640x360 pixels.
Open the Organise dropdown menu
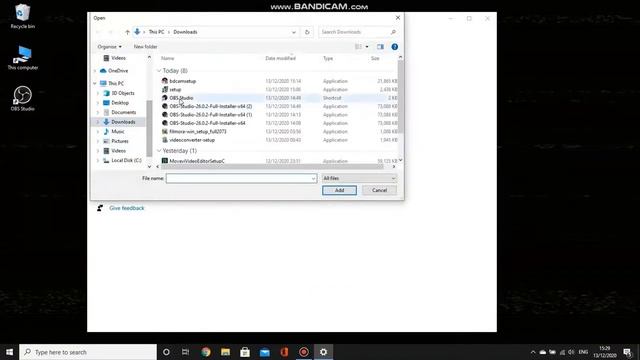tap(109, 47)
